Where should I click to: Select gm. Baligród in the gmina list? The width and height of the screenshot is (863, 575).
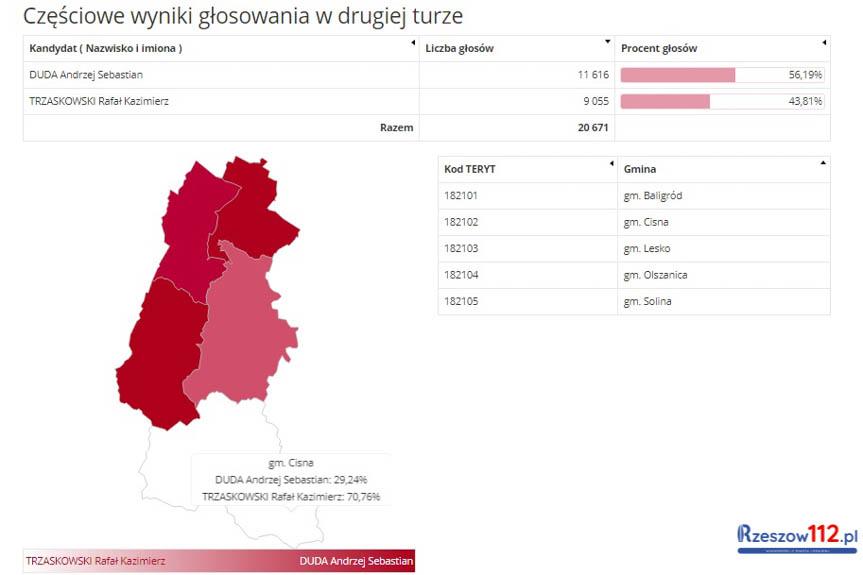(651, 196)
